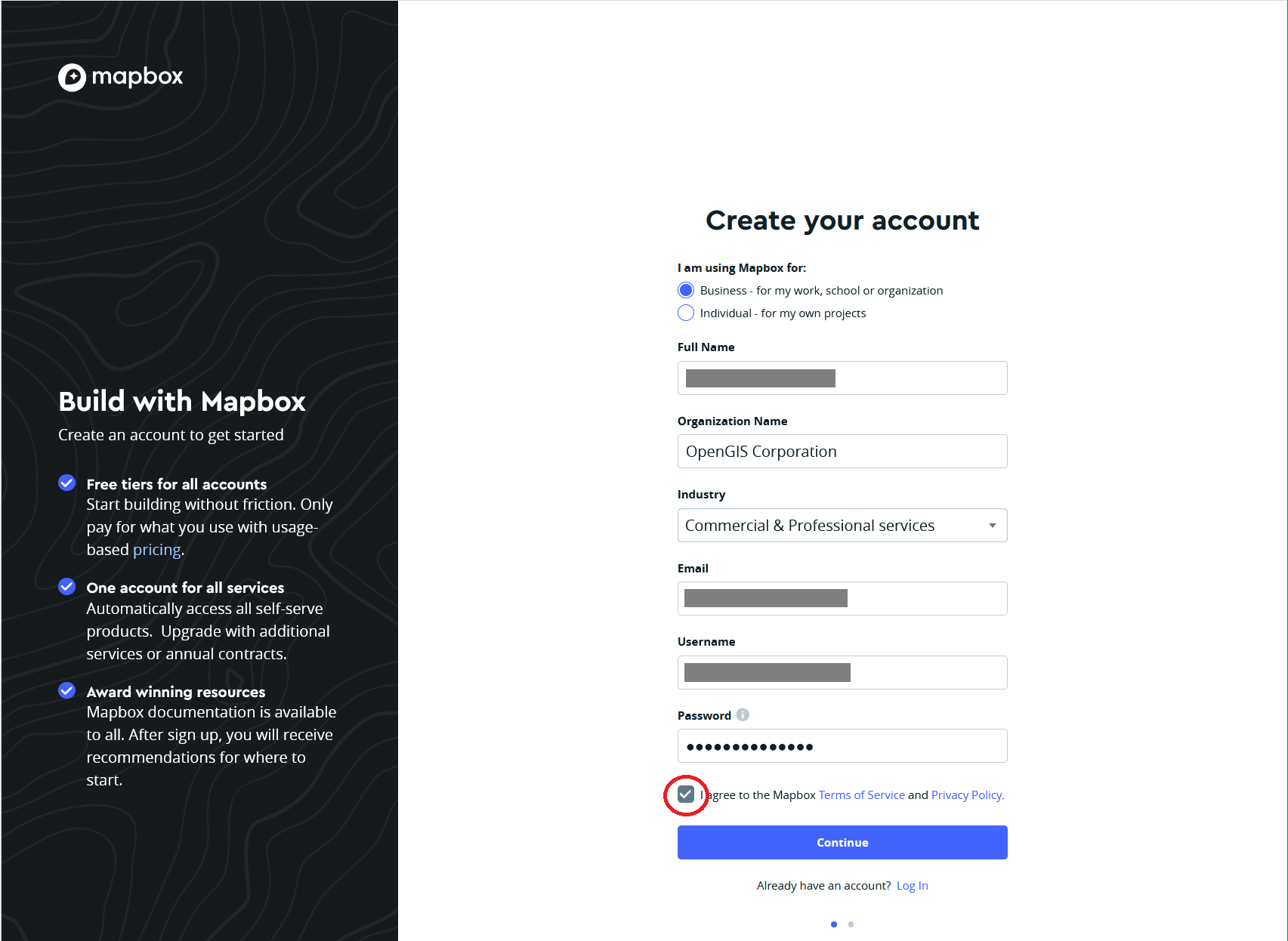Select the Individual usage radio button
The height and width of the screenshot is (941, 1288).
tap(686, 313)
